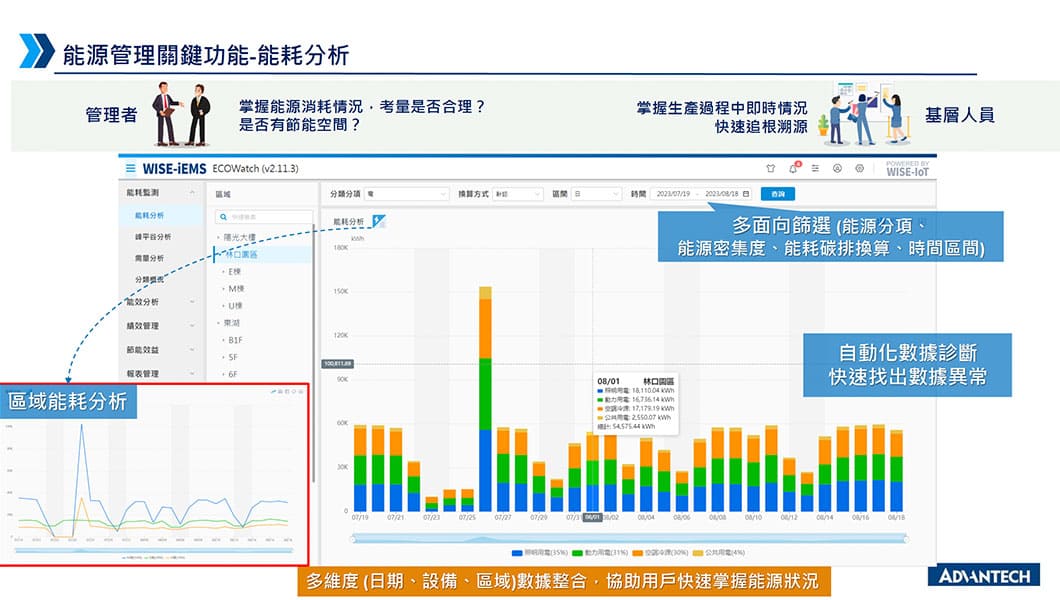Viewport: 1060px width, 600px height.
Task: Click the 08/18 label on the x-axis
Action: [896, 518]
